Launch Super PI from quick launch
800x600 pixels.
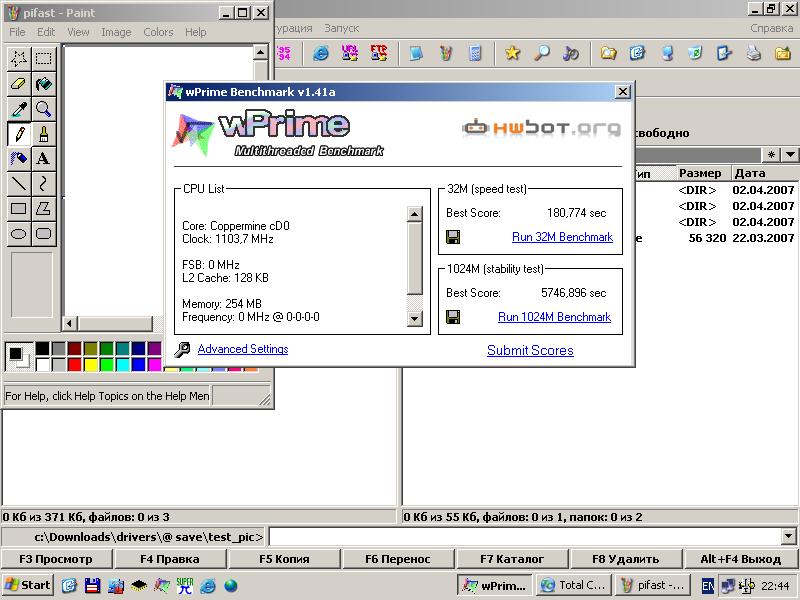click(x=185, y=586)
